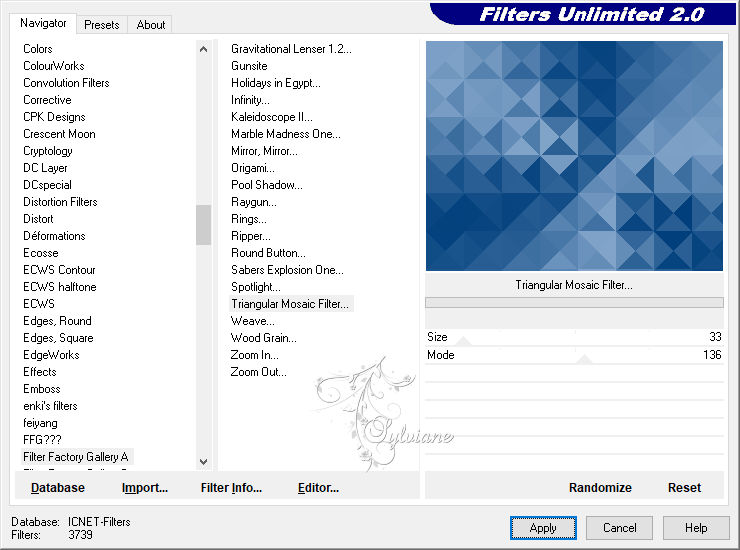
Task: Randomize the filter settings
Action: (x=600, y=487)
